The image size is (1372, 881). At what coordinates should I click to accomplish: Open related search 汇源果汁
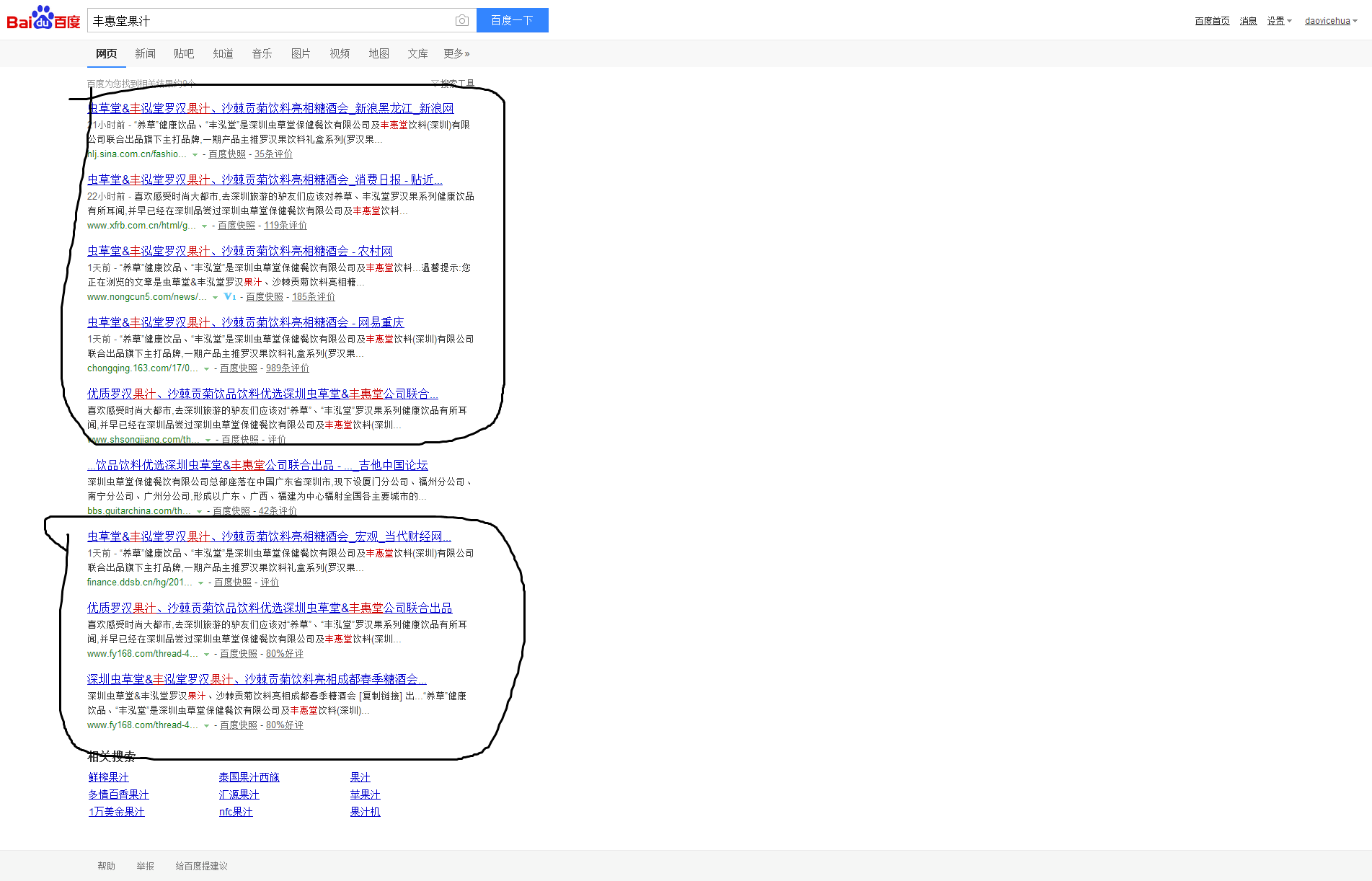click(239, 794)
